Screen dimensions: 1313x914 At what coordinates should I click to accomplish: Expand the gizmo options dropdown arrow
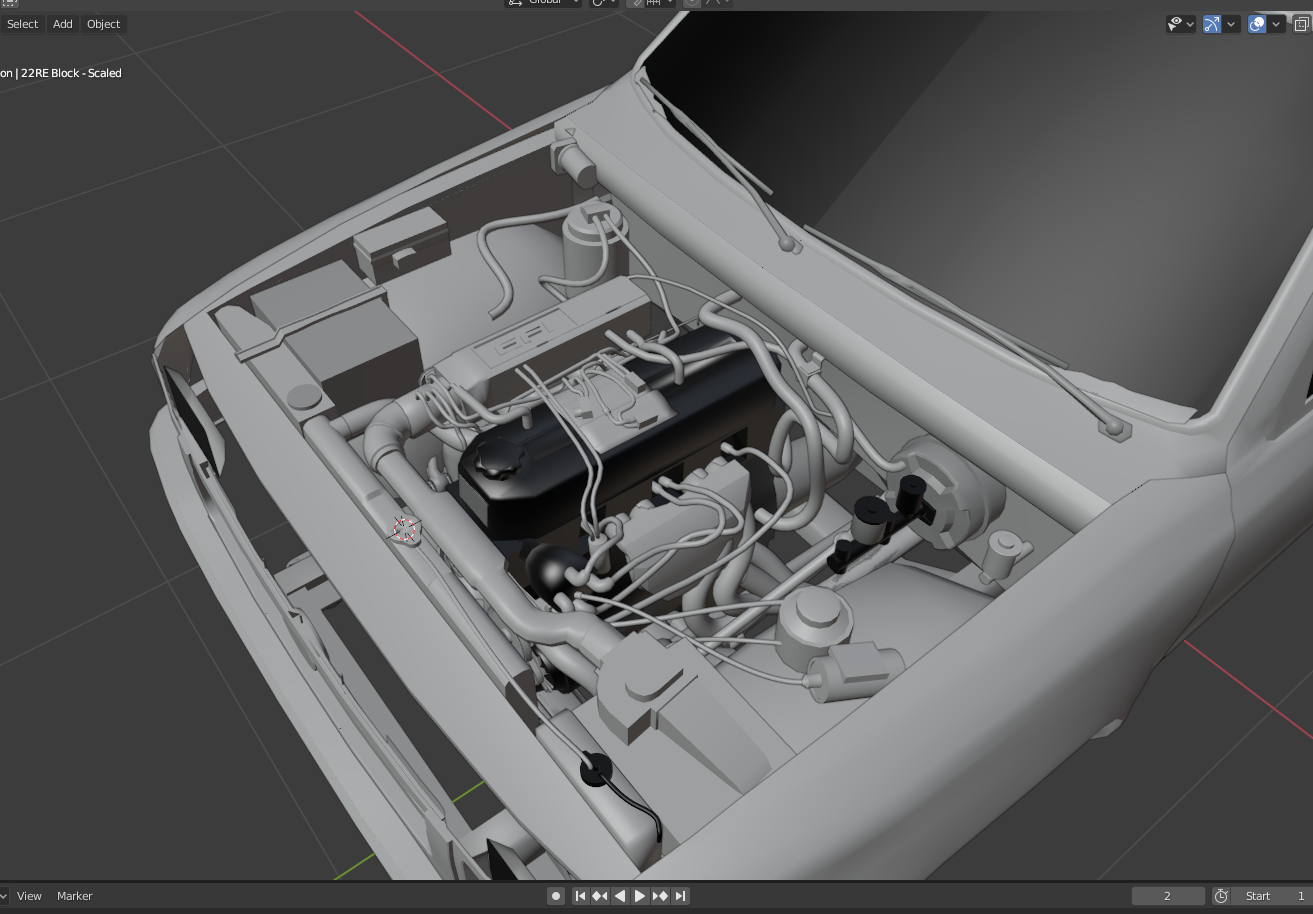coord(1232,24)
